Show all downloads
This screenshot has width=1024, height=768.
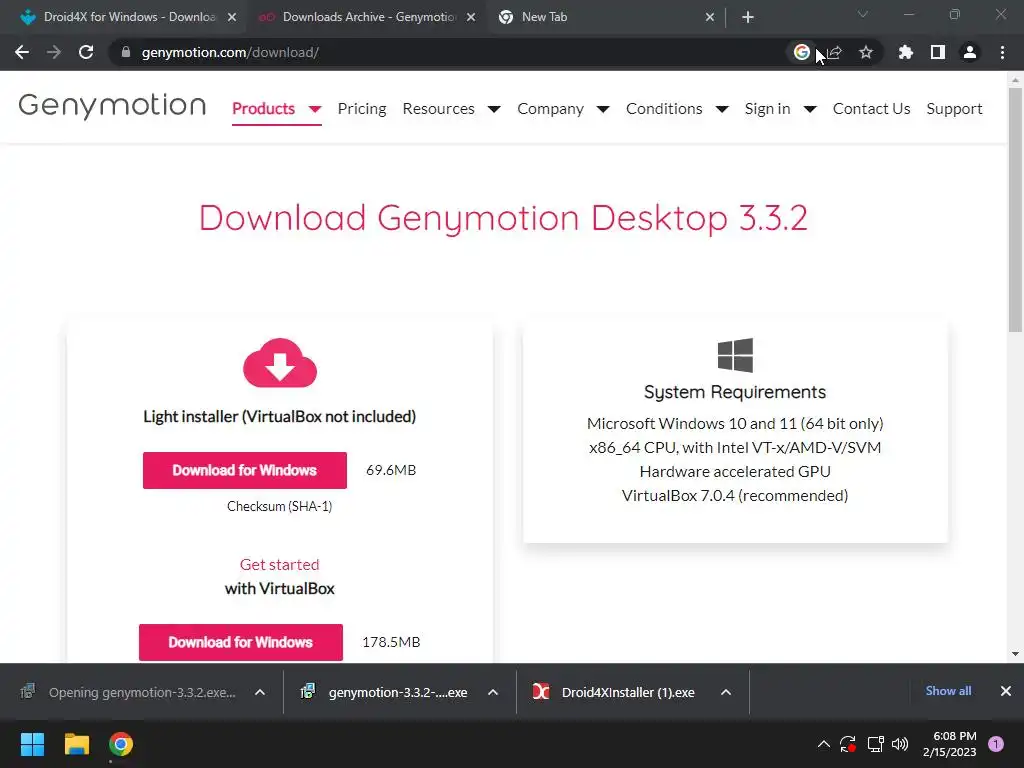click(x=948, y=691)
